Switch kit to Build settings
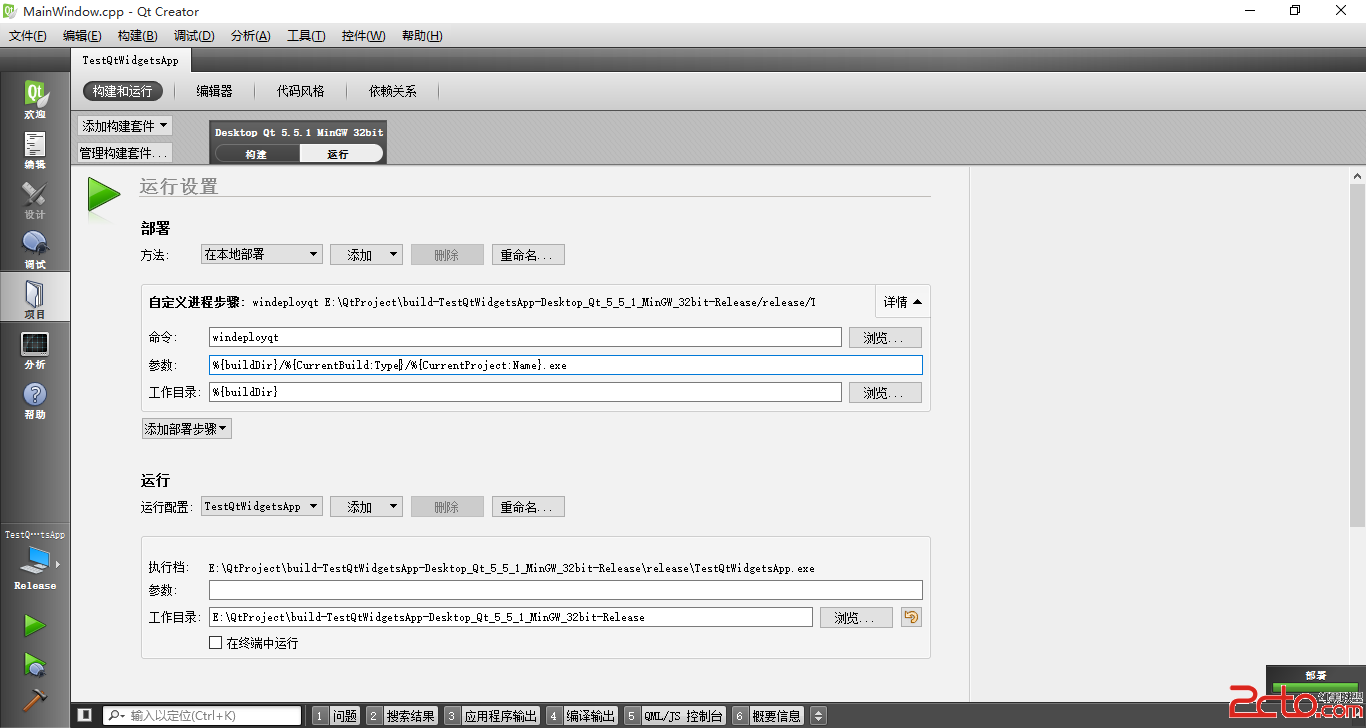Viewport: 1366px width, 728px height. click(x=256, y=154)
